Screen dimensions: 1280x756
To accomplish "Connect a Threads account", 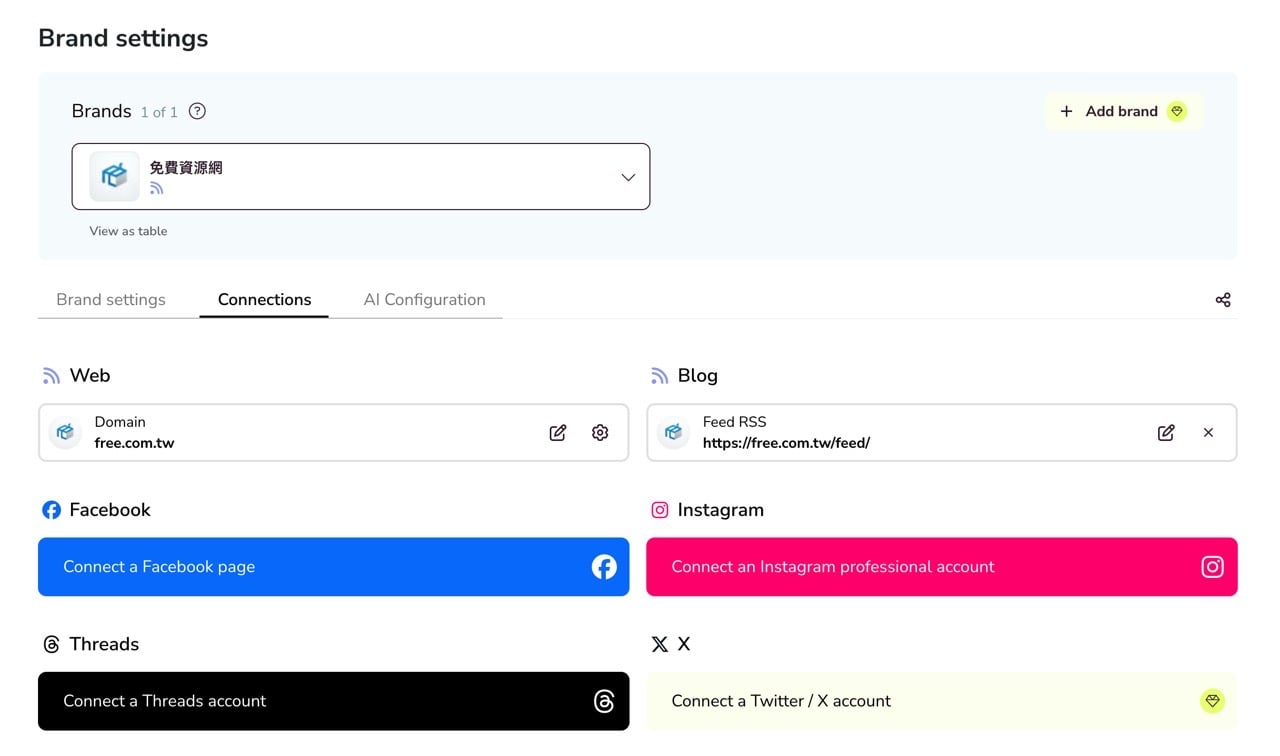I will (x=334, y=701).
